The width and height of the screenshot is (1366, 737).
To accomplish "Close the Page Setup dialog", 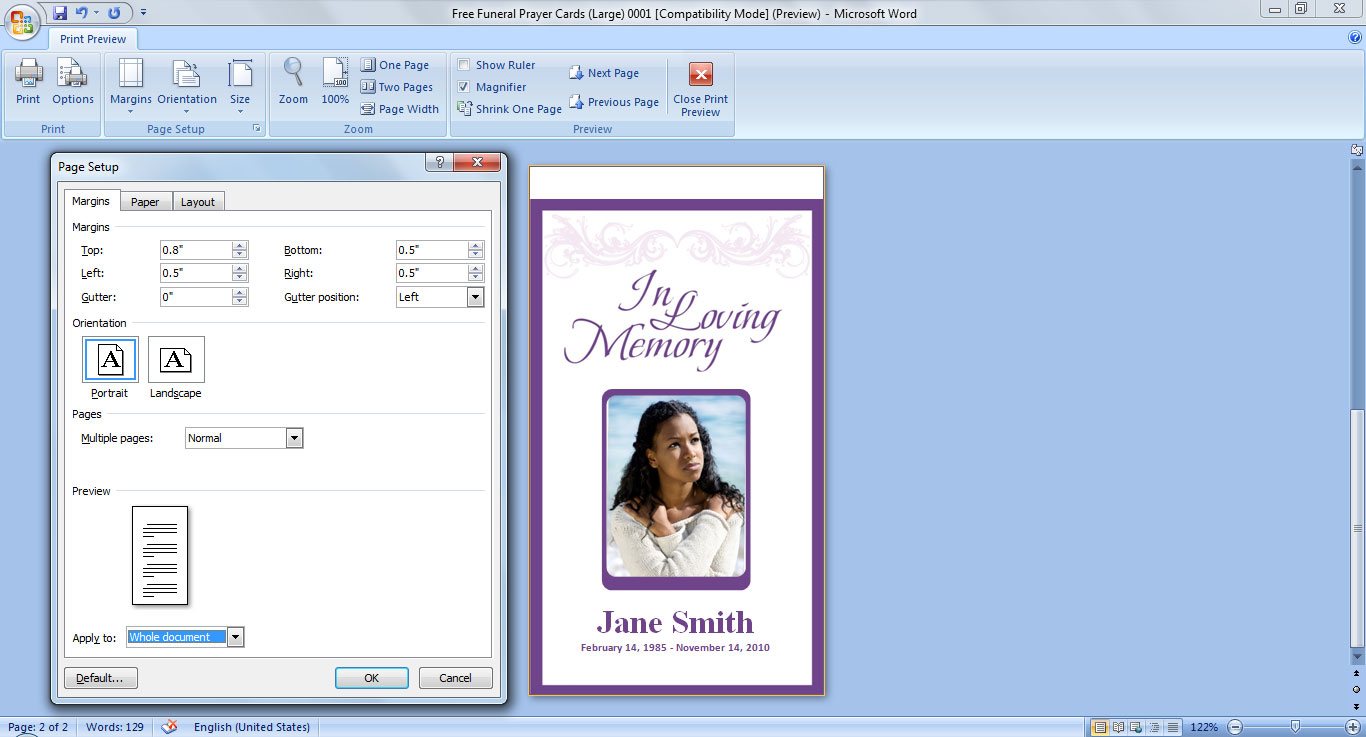I will pyautogui.click(x=476, y=163).
